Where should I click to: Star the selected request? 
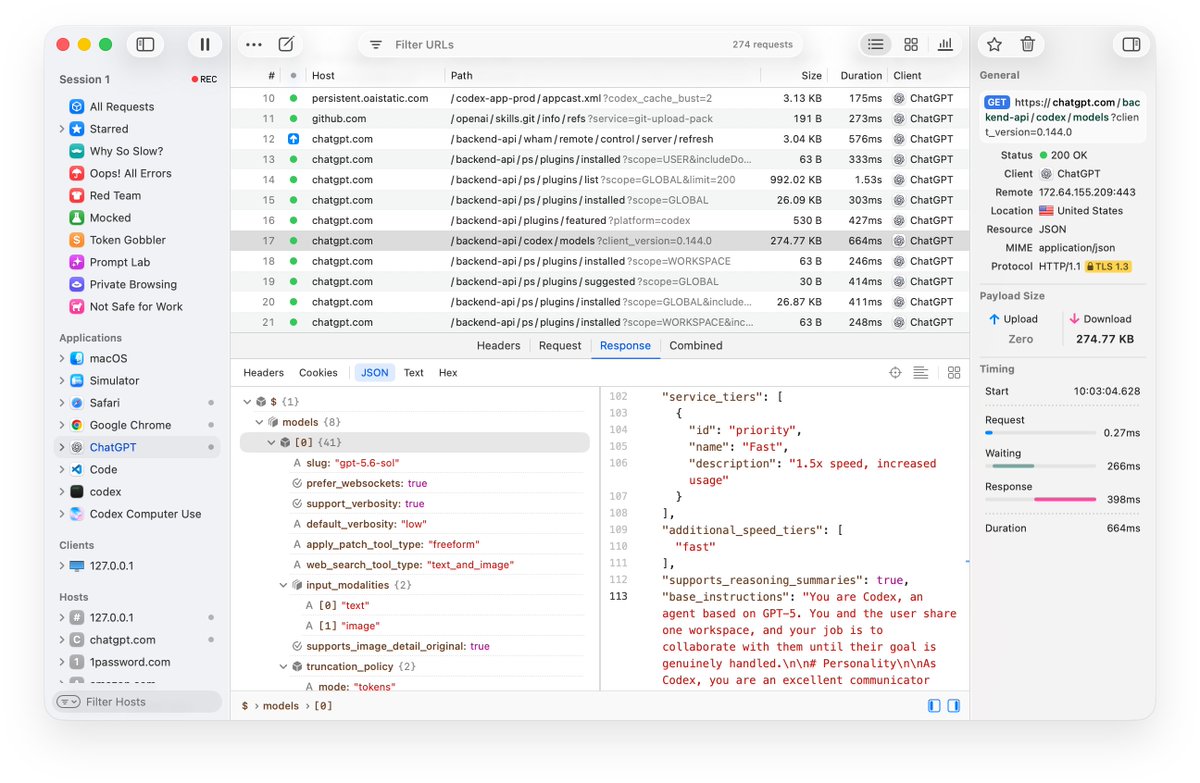tap(994, 44)
